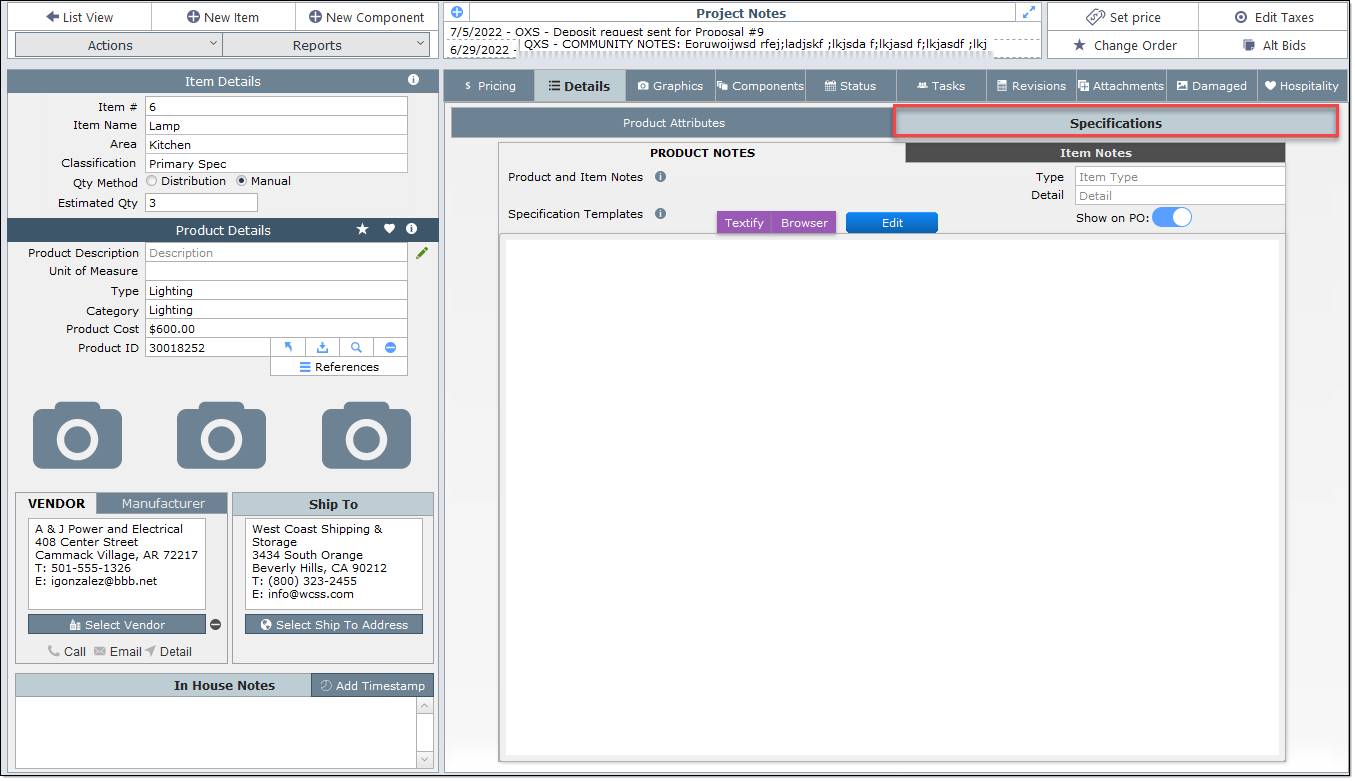Click the Product Cost field showing $600.00
This screenshot has height=781, width=1355.
click(x=276, y=329)
